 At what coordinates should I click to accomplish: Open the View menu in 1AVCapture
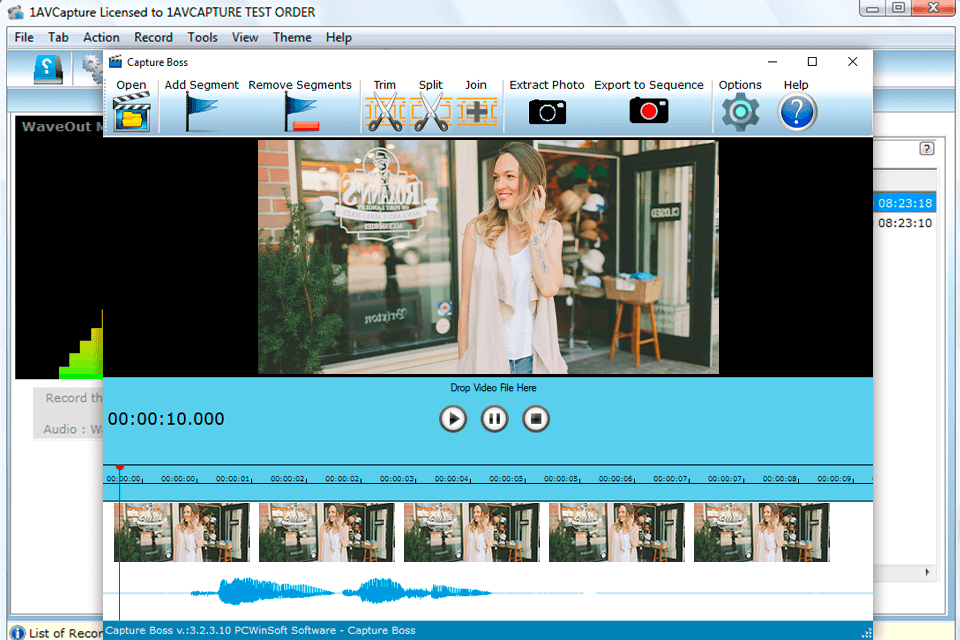[x=245, y=37]
